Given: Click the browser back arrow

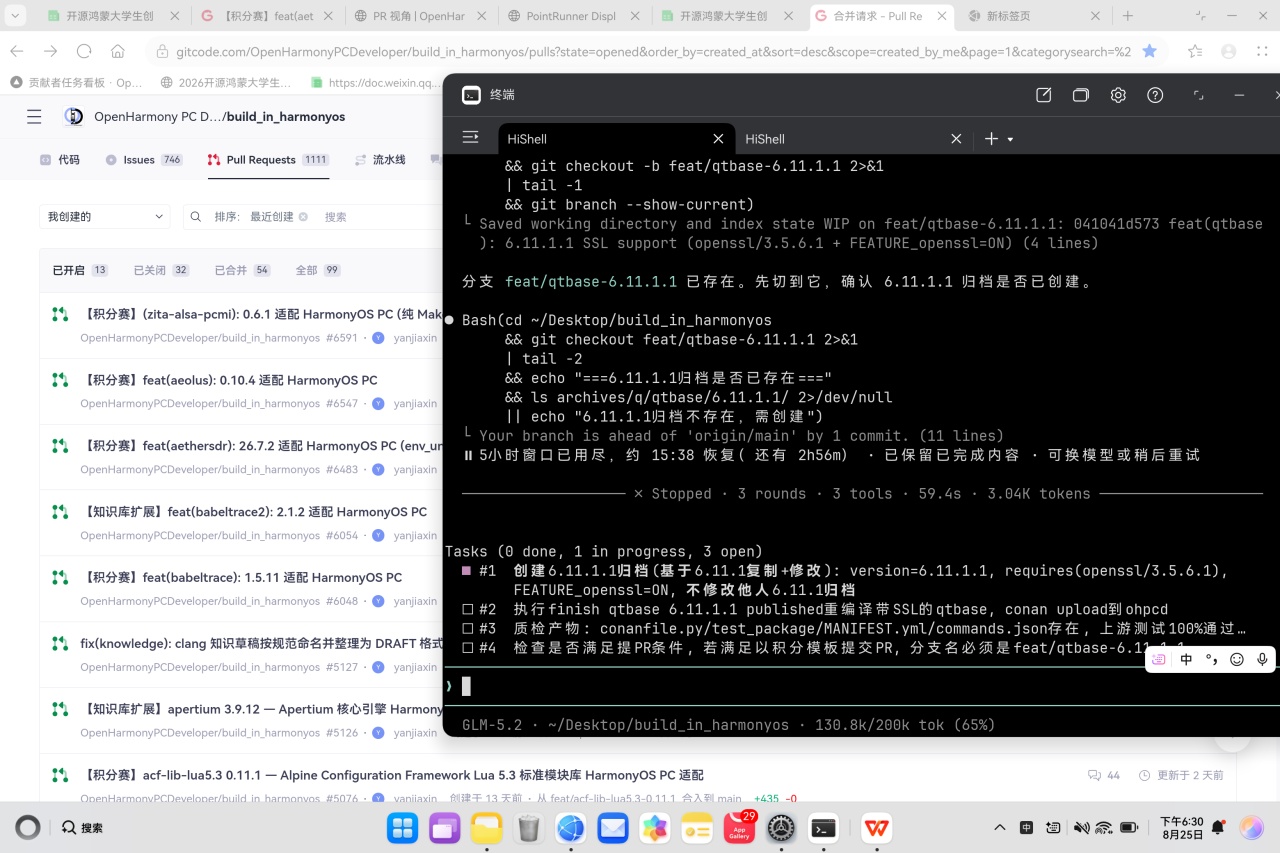Looking at the screenshot, I should pyautogui.click(x=17, y=51).
